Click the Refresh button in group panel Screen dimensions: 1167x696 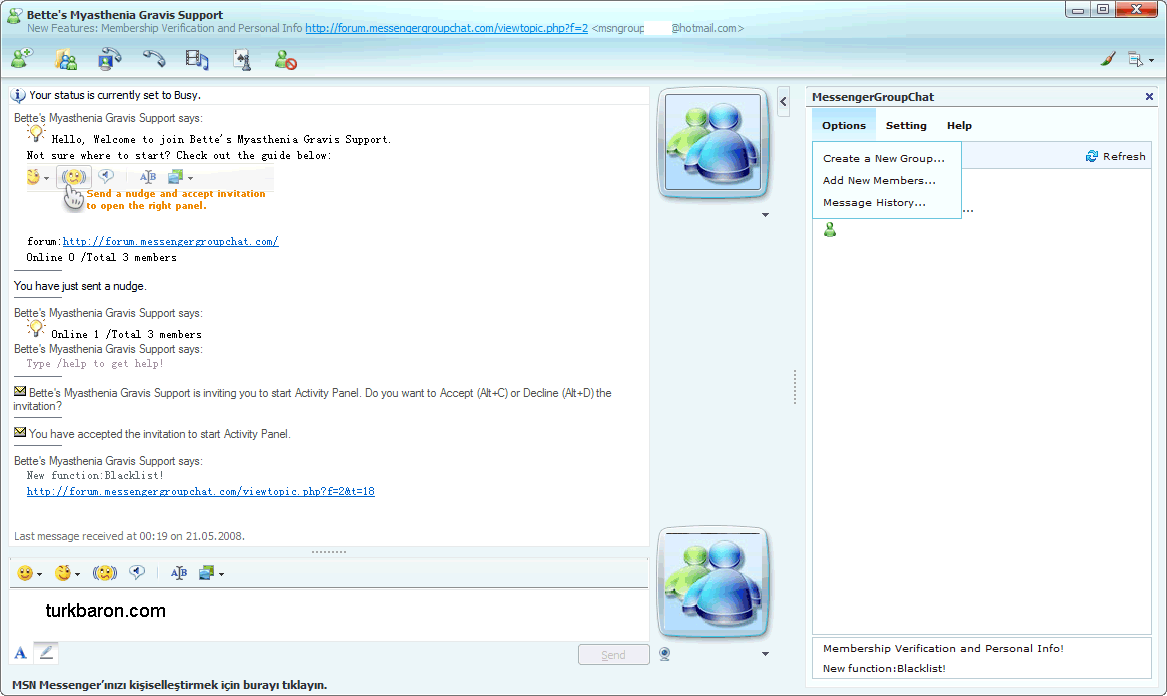(1115, 156)
